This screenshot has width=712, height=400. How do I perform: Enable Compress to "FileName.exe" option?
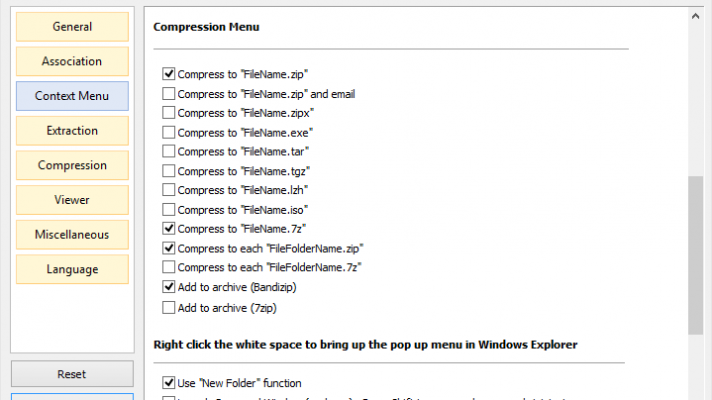coord(169,132)
